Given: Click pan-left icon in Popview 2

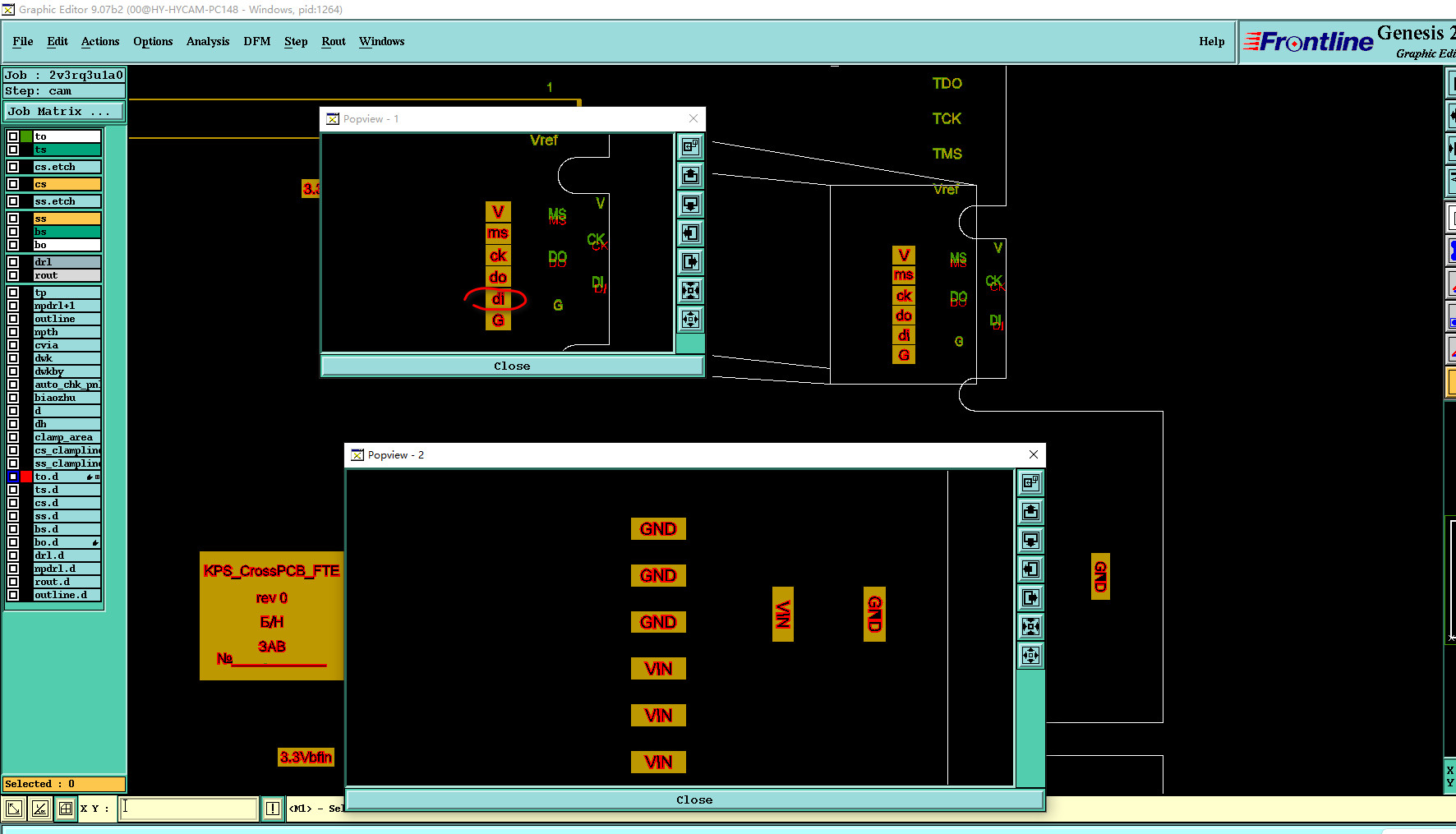Looking at the screenshot, I should tap(1031, 569).
